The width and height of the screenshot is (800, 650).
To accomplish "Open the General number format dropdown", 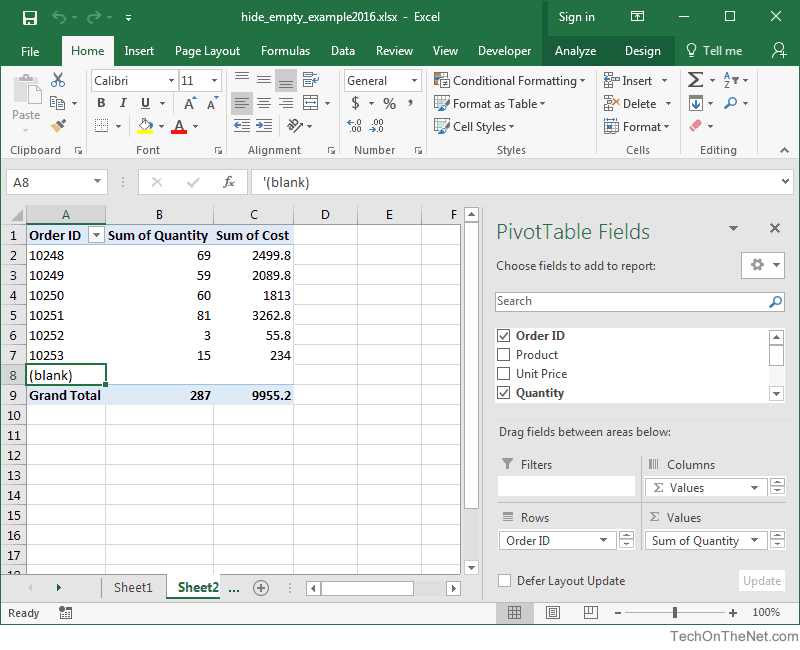I will click(414, 81).
